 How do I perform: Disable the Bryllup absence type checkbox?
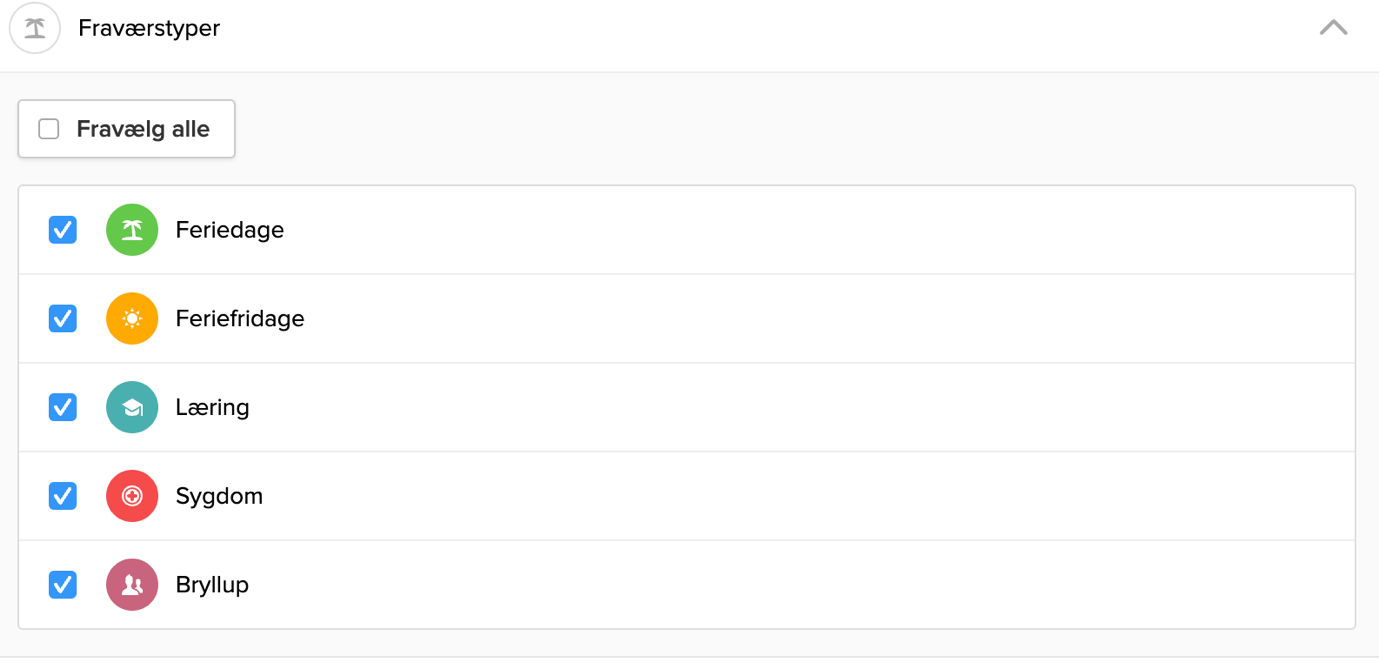coord(63,585)
